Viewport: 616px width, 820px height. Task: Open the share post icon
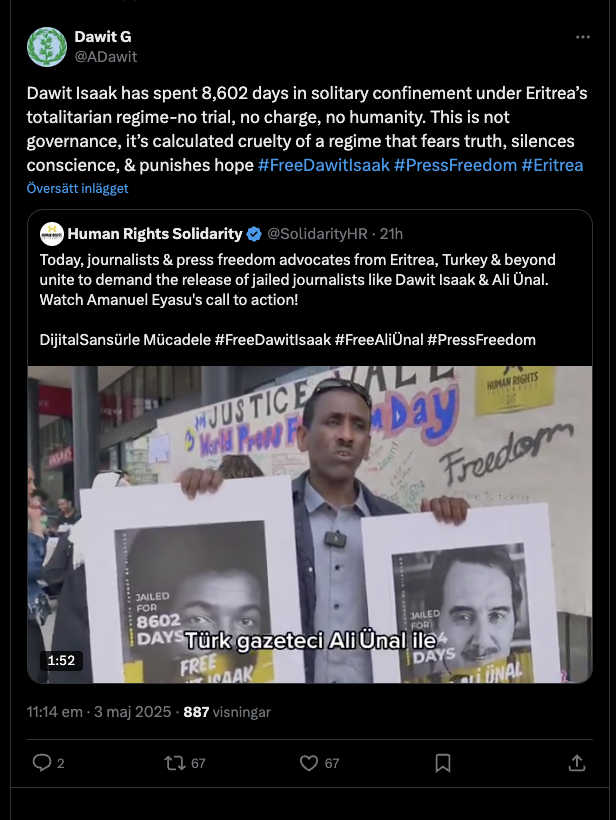(576, 763)
